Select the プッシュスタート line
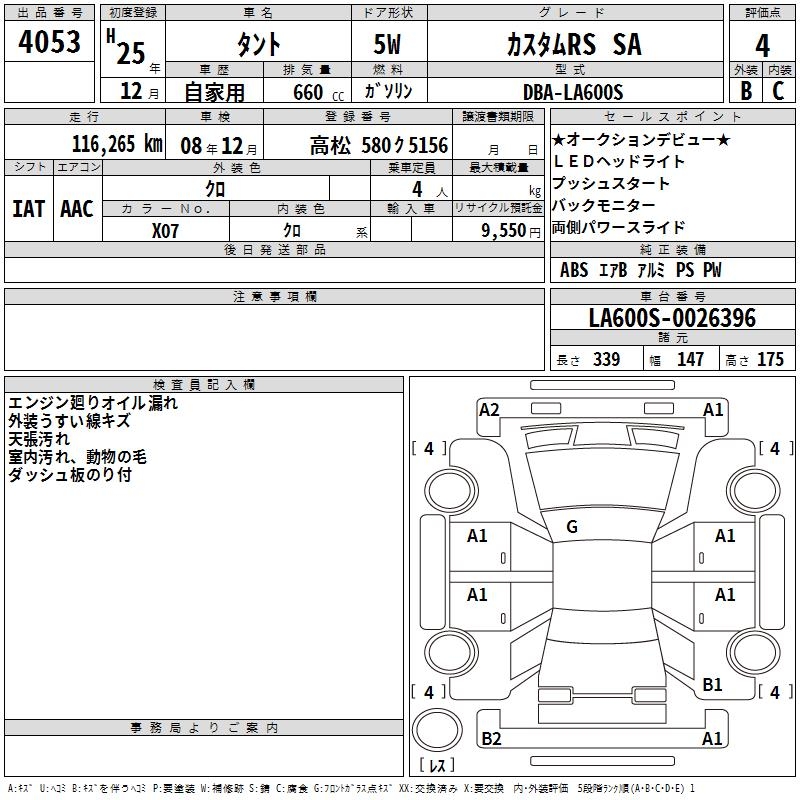Viewport: 800px width, 800px height. pyautogui.click(x=611, y=183)
